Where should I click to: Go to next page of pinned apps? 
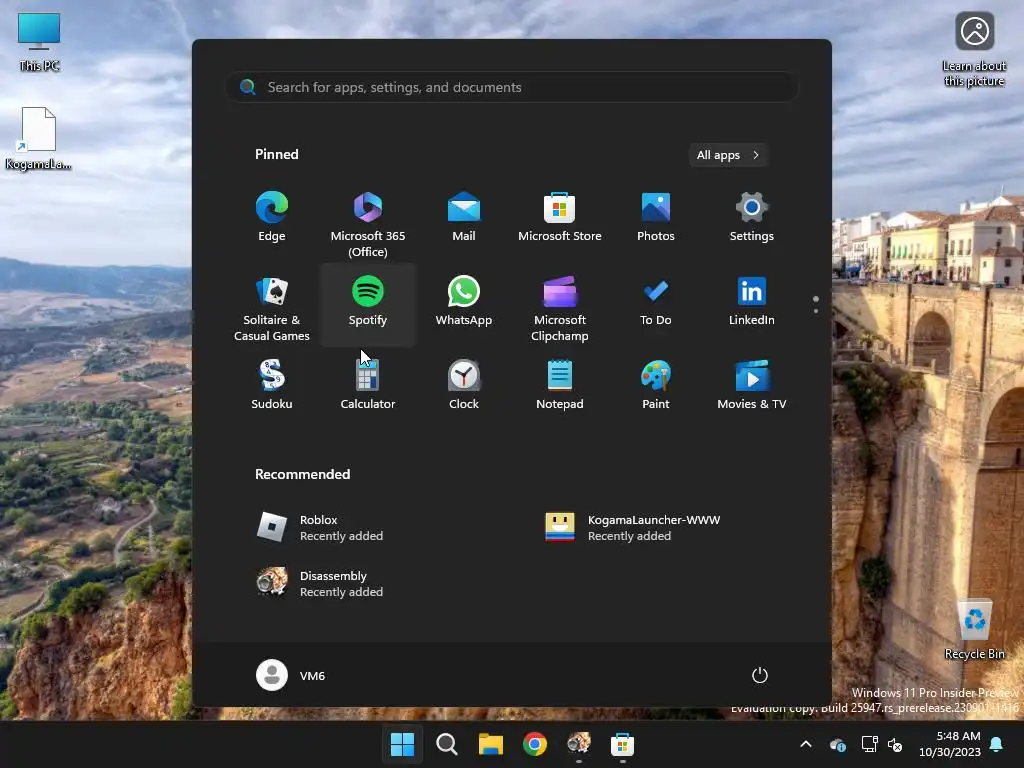click(816, 311)
